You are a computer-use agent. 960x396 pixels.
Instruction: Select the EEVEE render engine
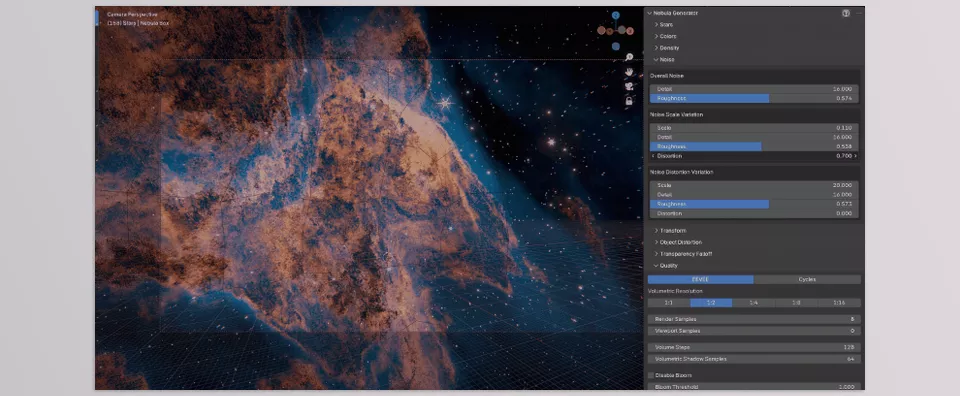point(700,279)
